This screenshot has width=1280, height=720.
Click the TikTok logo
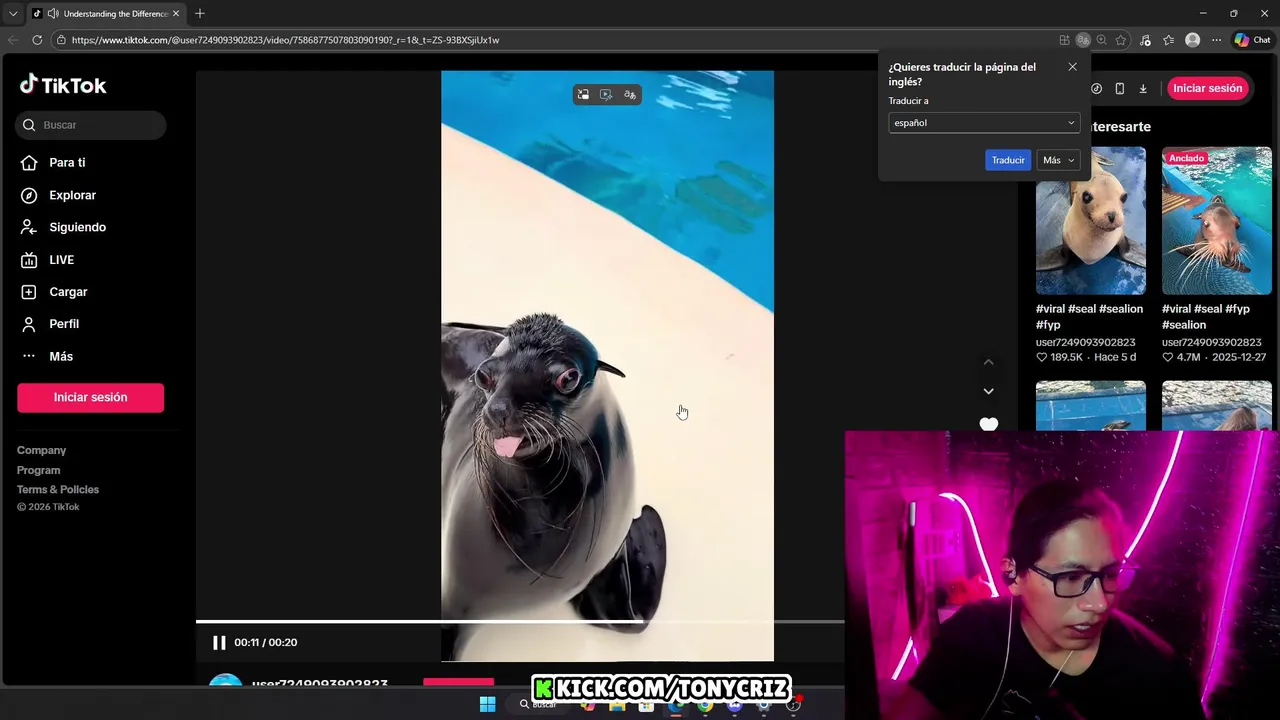pyautogui.click(x=63, y=85)
